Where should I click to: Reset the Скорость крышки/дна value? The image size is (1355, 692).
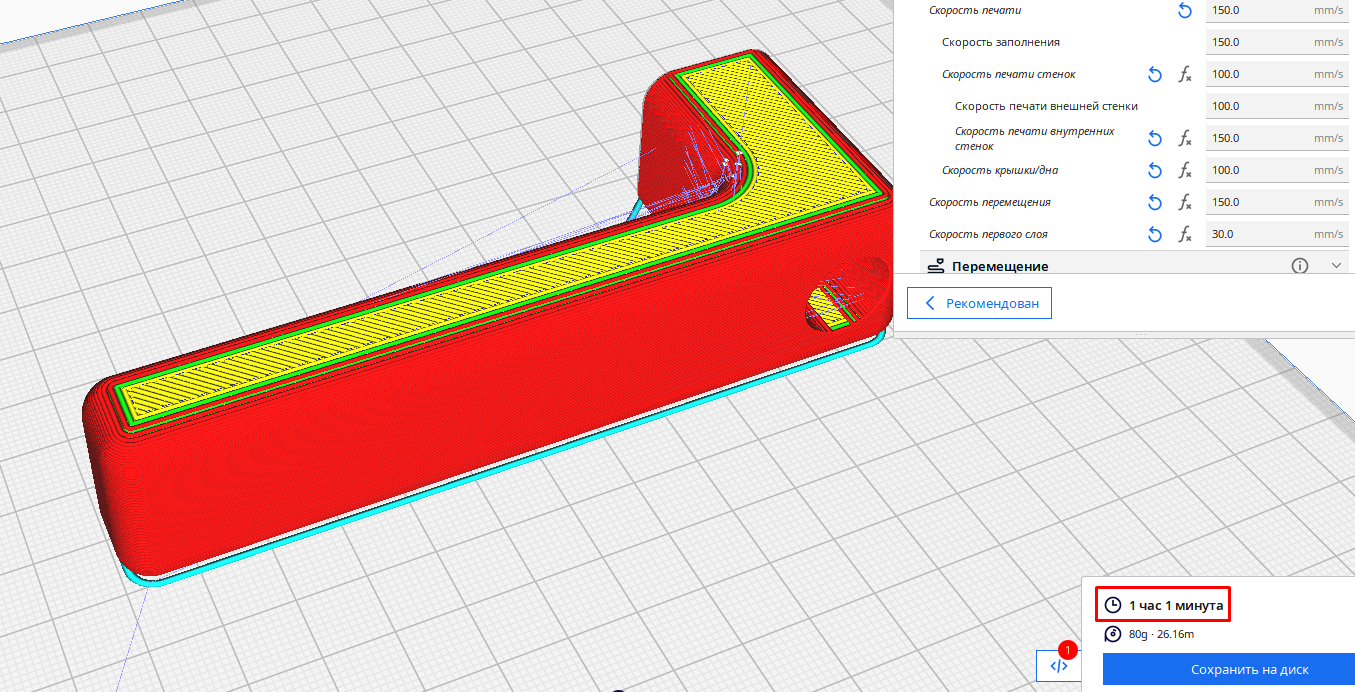[1155, 170]
